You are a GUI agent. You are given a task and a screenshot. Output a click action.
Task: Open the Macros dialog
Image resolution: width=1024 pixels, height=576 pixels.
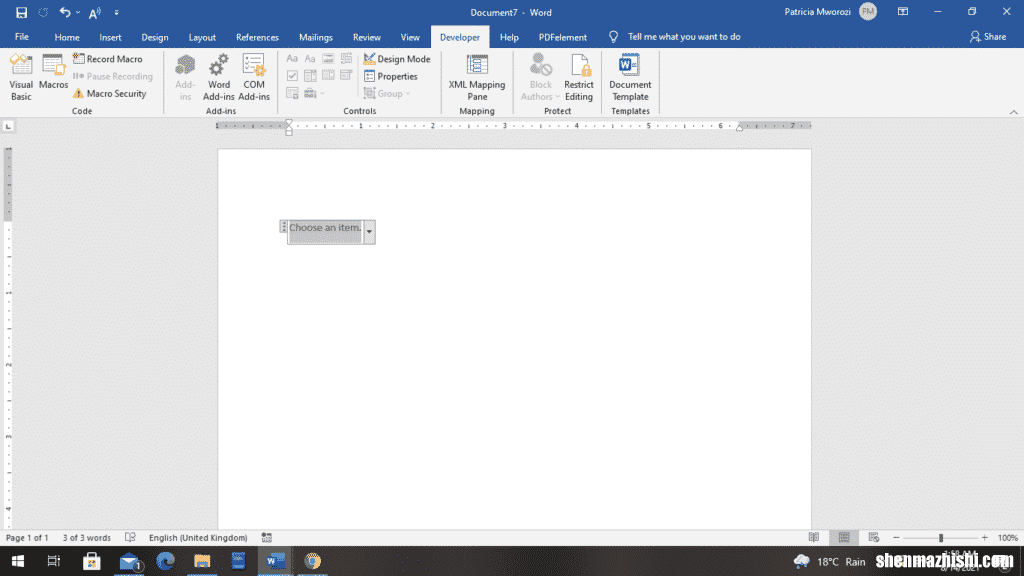tap(54, 72)
